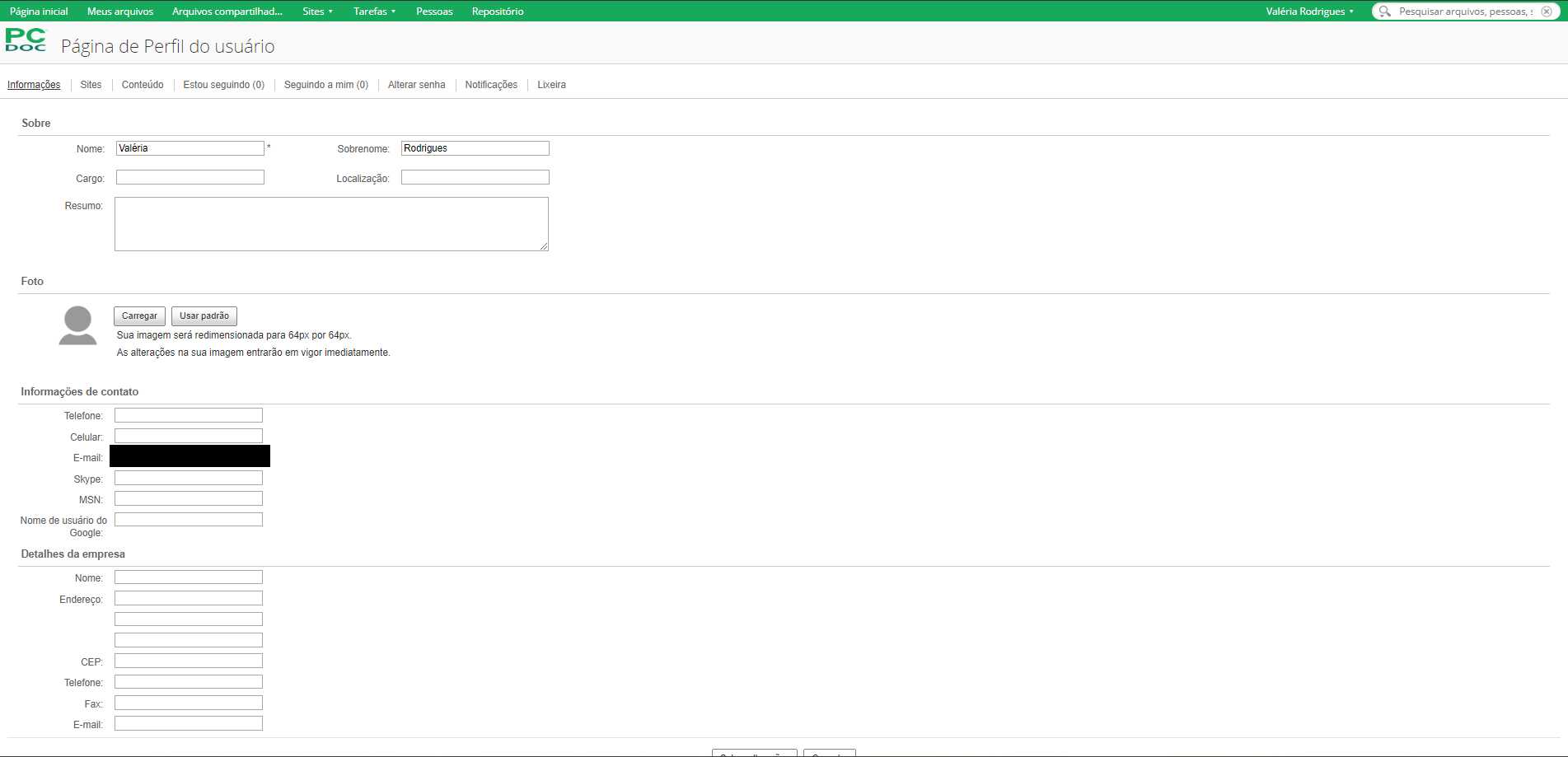The image size is (1568, 757).
Task: Open the Lixeira tab
Action: coord(551,85)
